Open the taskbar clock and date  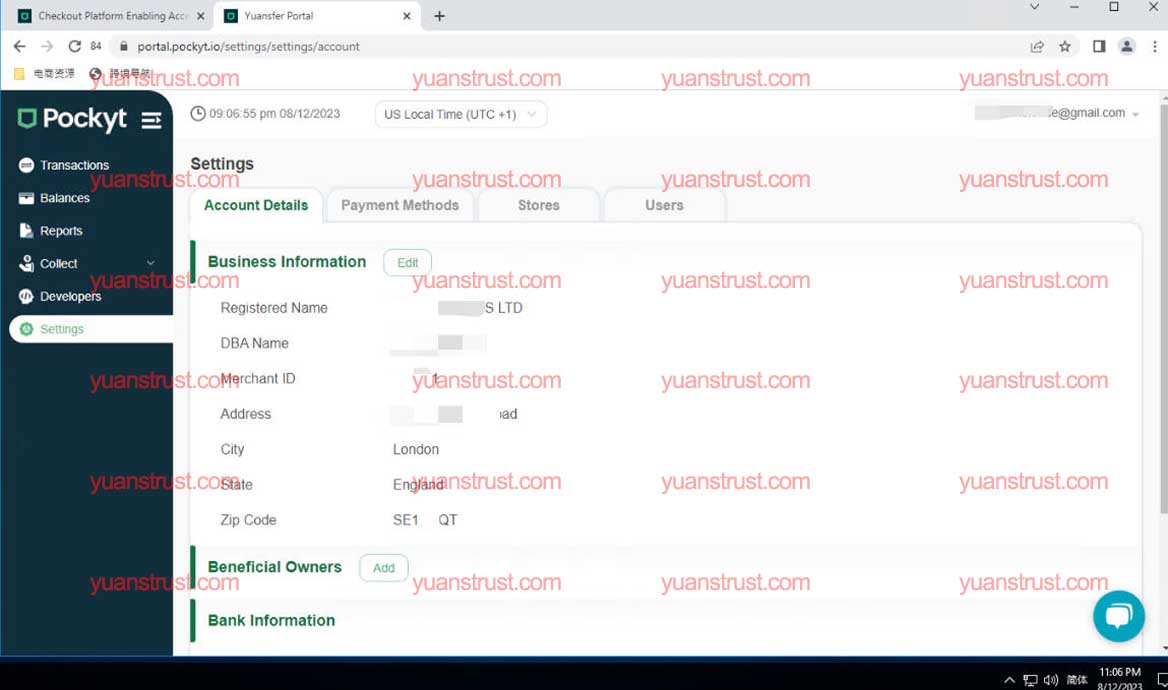pyautogui.click(x=1120, y=679)
